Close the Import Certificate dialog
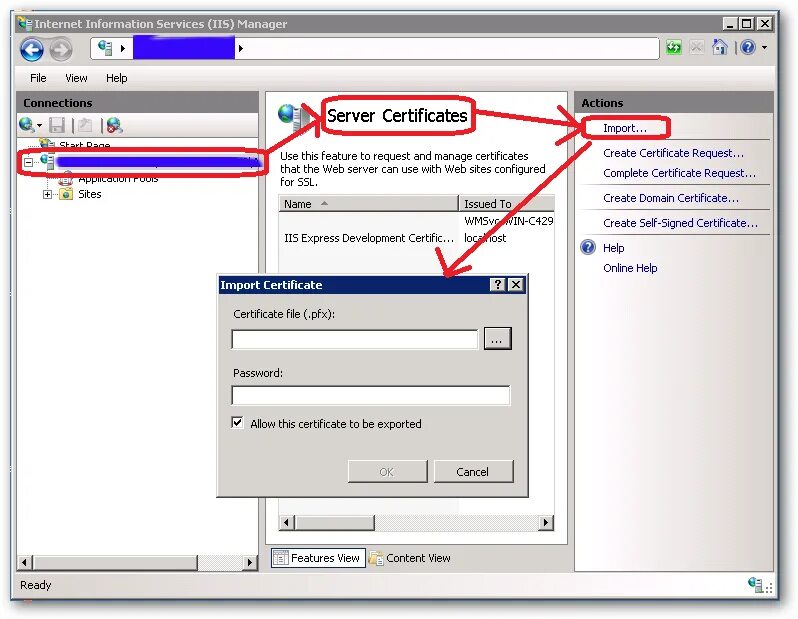Image resolution: width=798 pixels, height=619 pixels. pyautogui.click(x=516, y=285)
